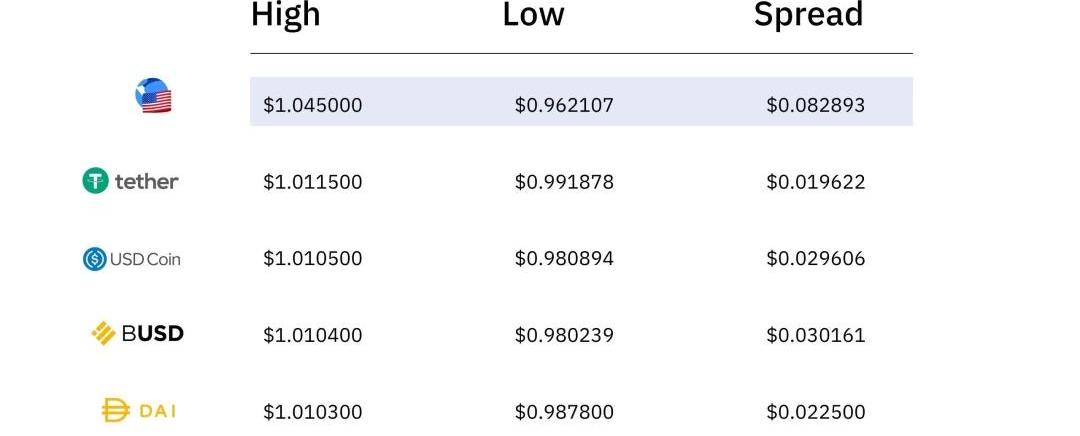The width and height of the screenshot is (1080, 436).
Task: Click the Spread column header
Action: coord(808,15)
